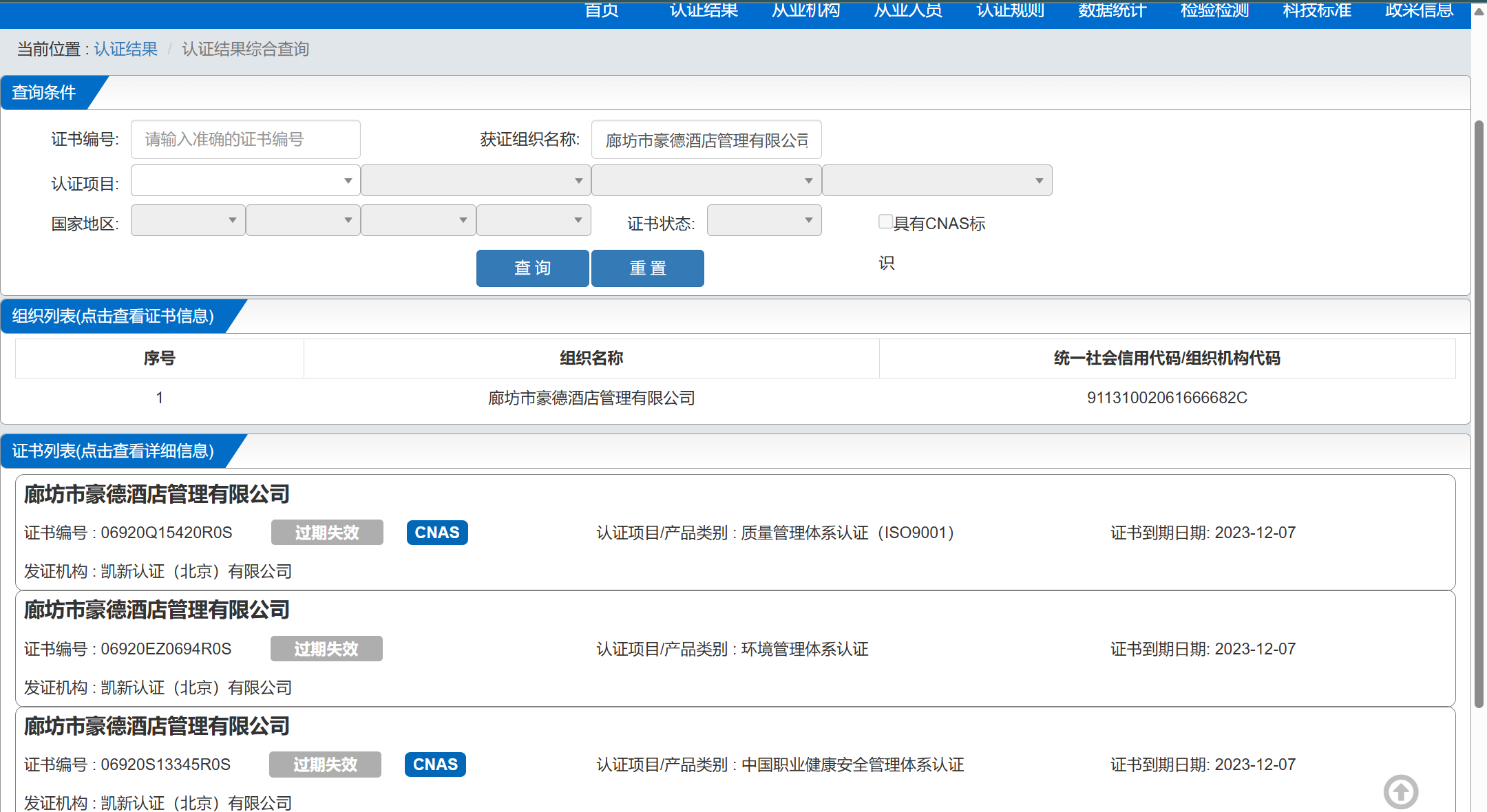The height and width of the screenshot is (812, 1487).
Task: Click CNAS badge on ISO9001 certificate
Action: (437, 533)
